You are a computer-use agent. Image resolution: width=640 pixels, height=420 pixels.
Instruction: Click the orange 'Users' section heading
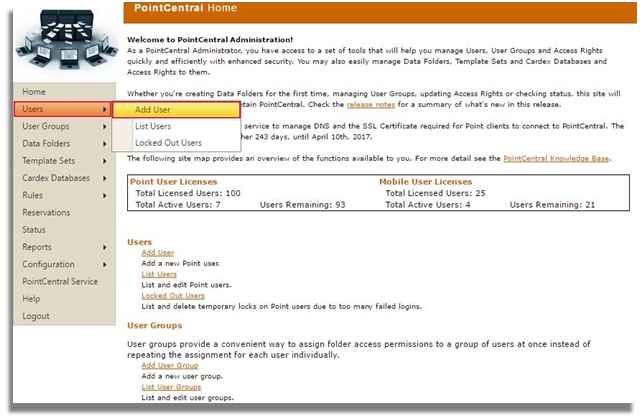(139, 242)
